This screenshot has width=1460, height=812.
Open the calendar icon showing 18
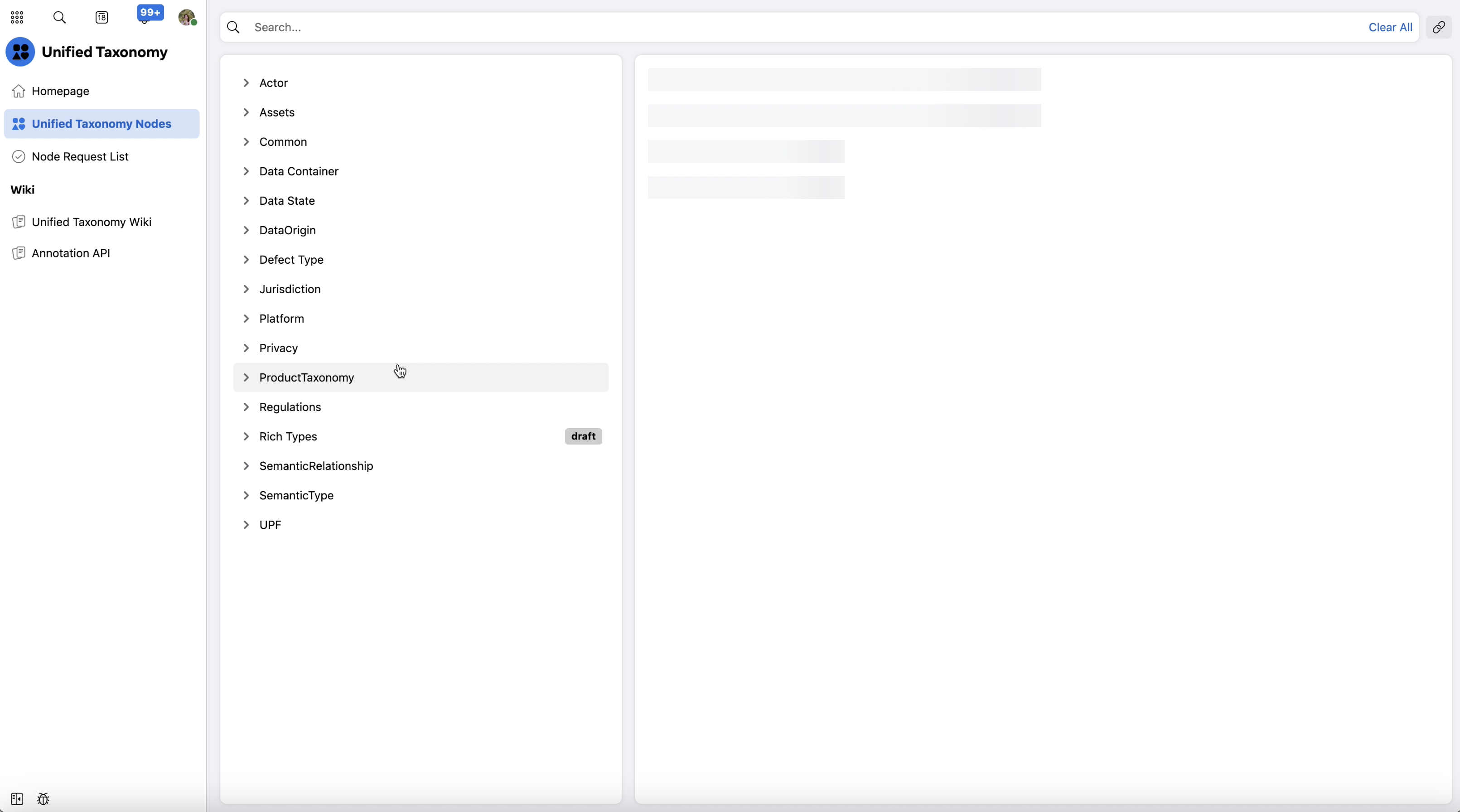point(102,18)
